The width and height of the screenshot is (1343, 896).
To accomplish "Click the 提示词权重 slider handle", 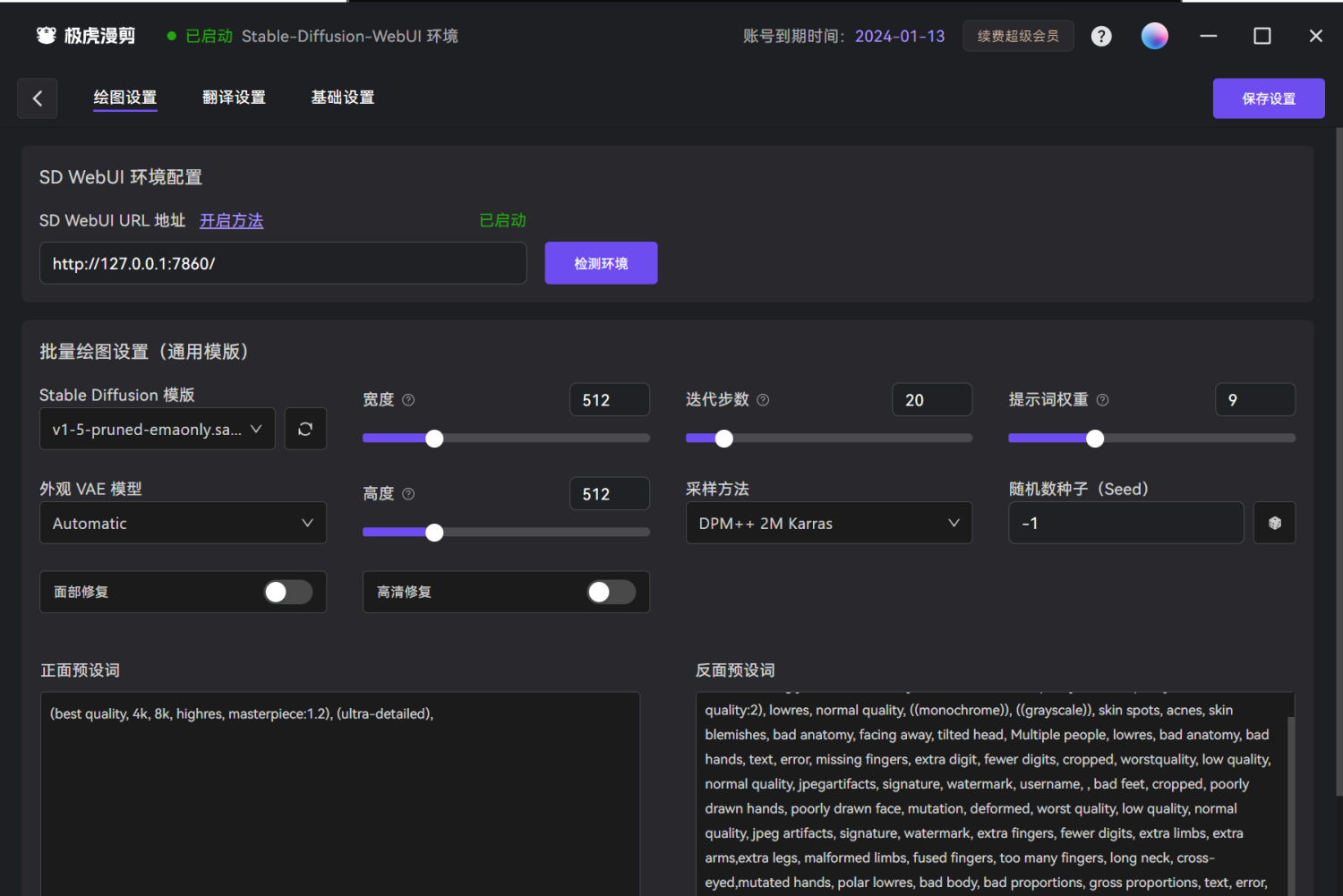I will (1095, 439).
